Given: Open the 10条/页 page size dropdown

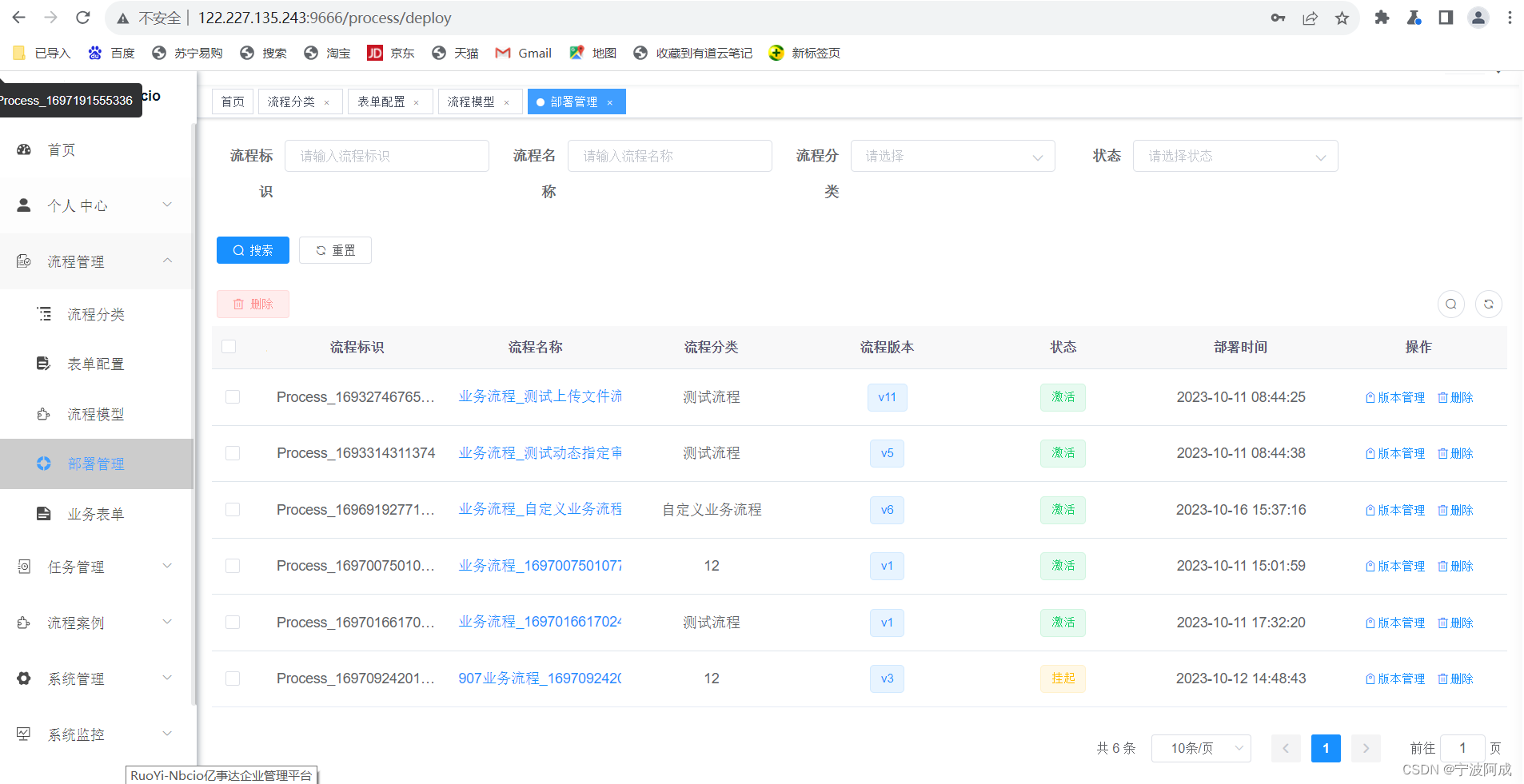Looking at the screenshot, I should tap(1201, 748).
